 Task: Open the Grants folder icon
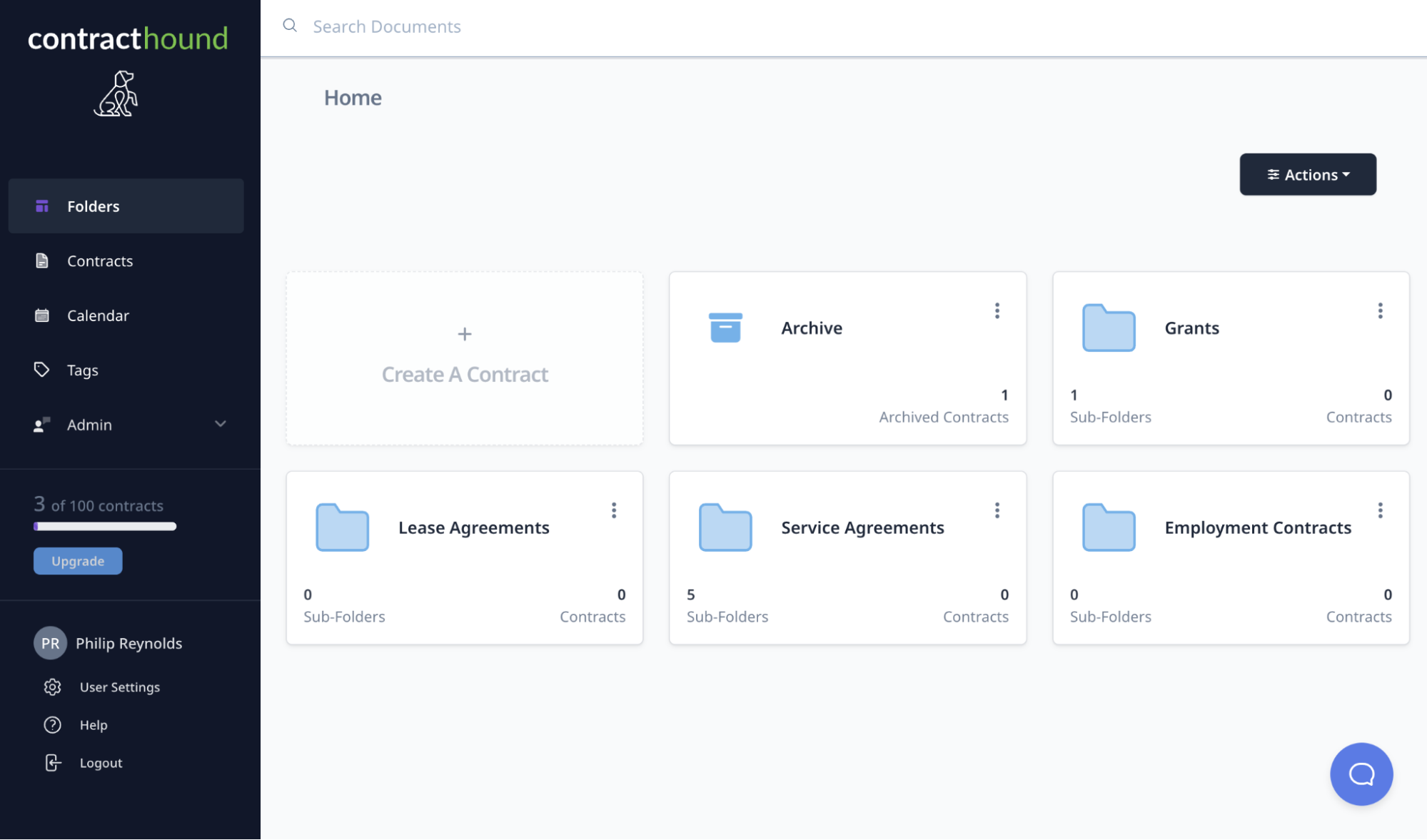(x=1108, y=328)
